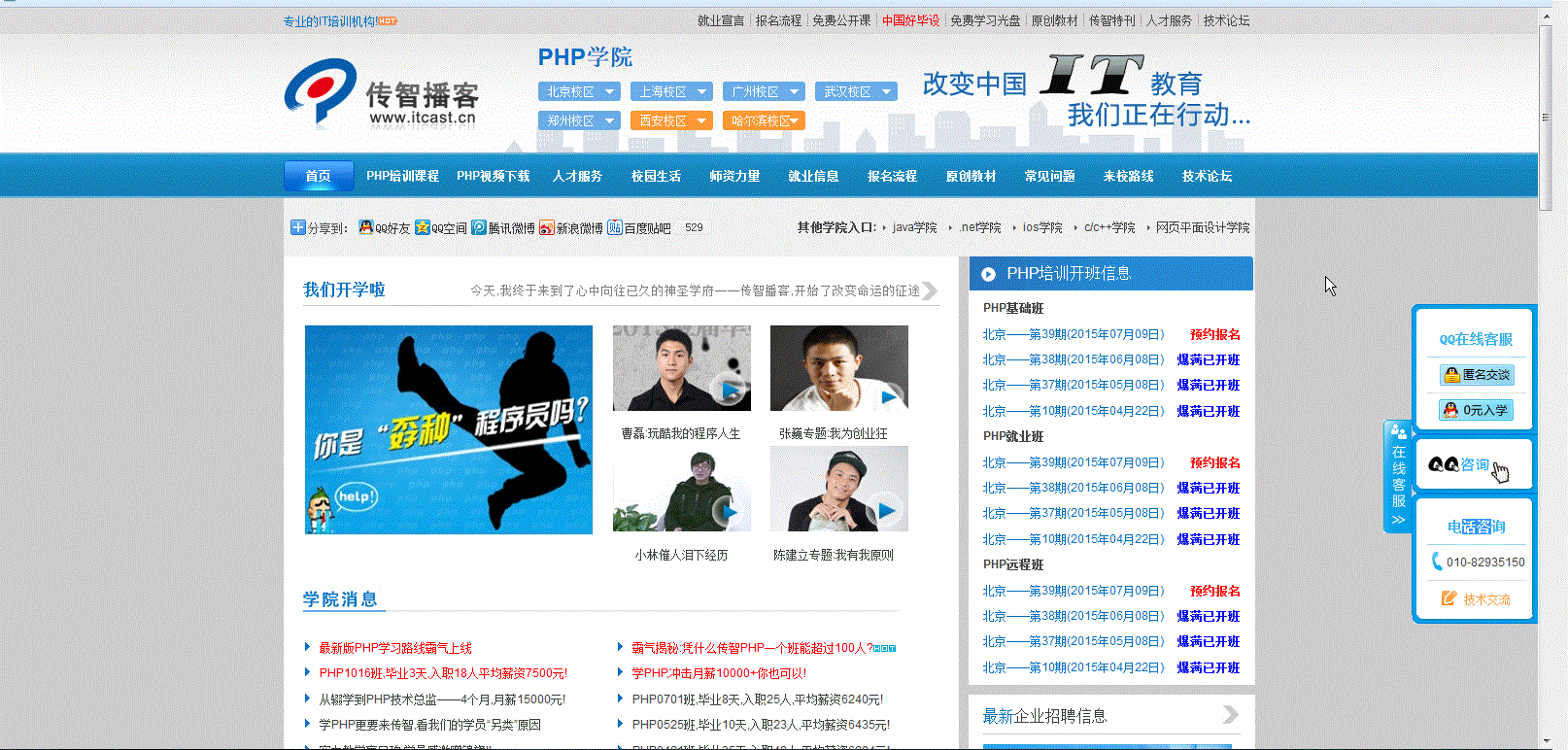
Task: Go to 人才服务 nav item
Action: pyautogui.click(x=577, y=176)
